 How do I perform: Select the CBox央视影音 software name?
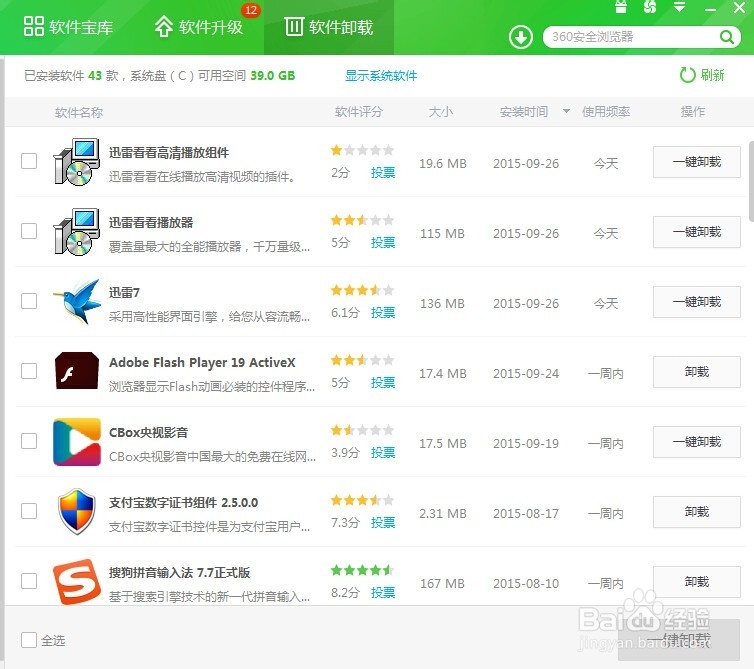pyautogui.click(x=148, y=432)
